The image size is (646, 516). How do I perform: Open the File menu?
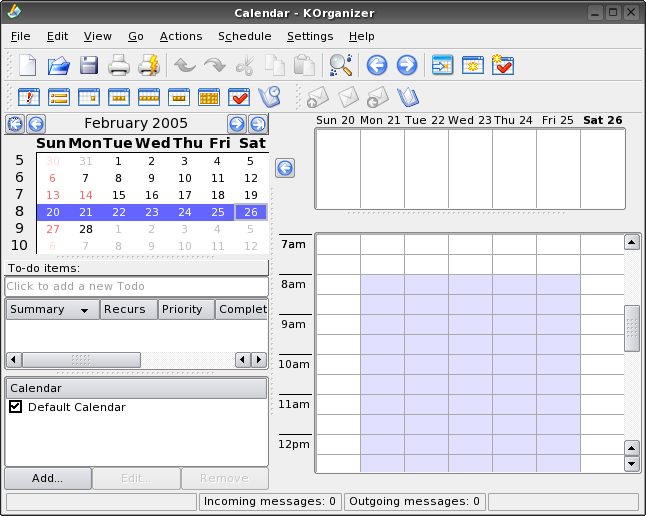pyautogui.click(x=21, y=36)
